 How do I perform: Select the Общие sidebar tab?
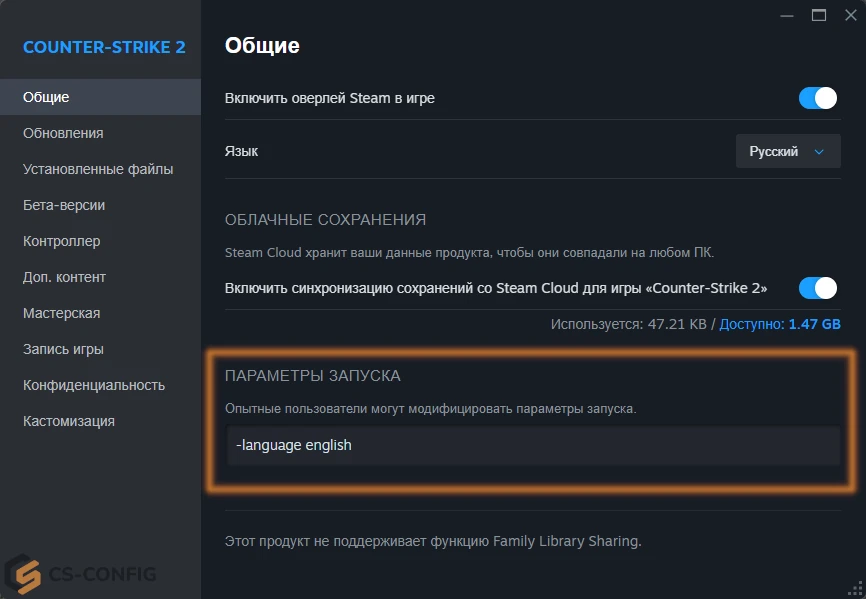pyautogui.click(x=101, y=97)
